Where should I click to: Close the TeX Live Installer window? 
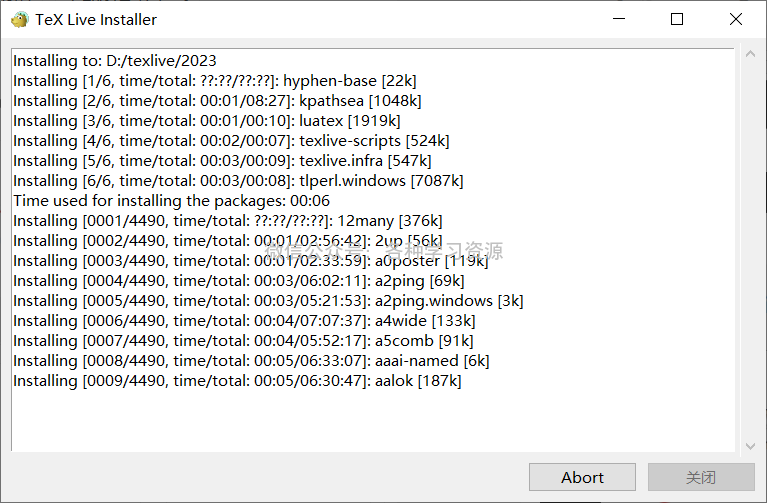(x=736, y=19)
